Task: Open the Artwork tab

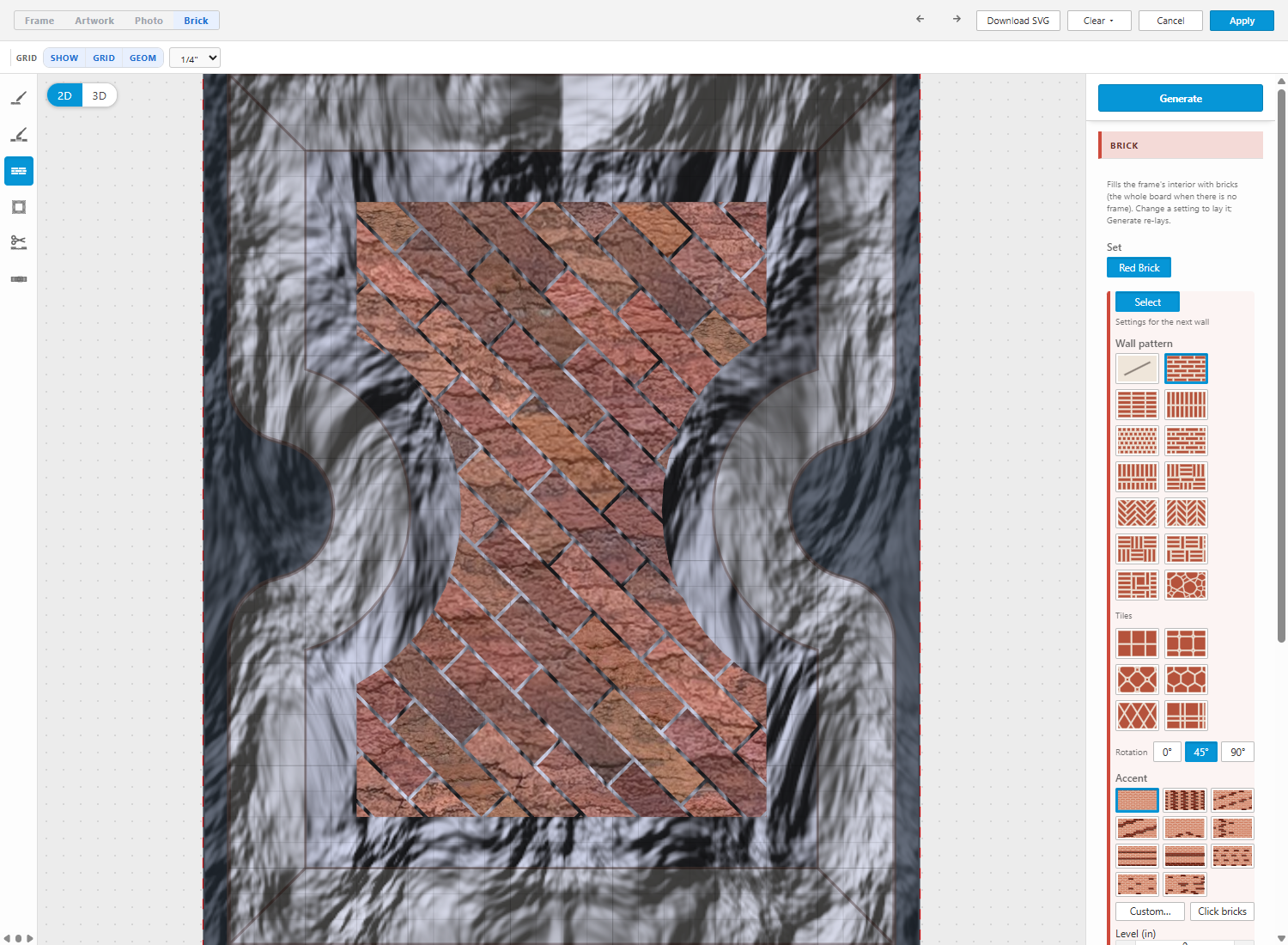Action: pyautogui.click(x=94, y=21)
